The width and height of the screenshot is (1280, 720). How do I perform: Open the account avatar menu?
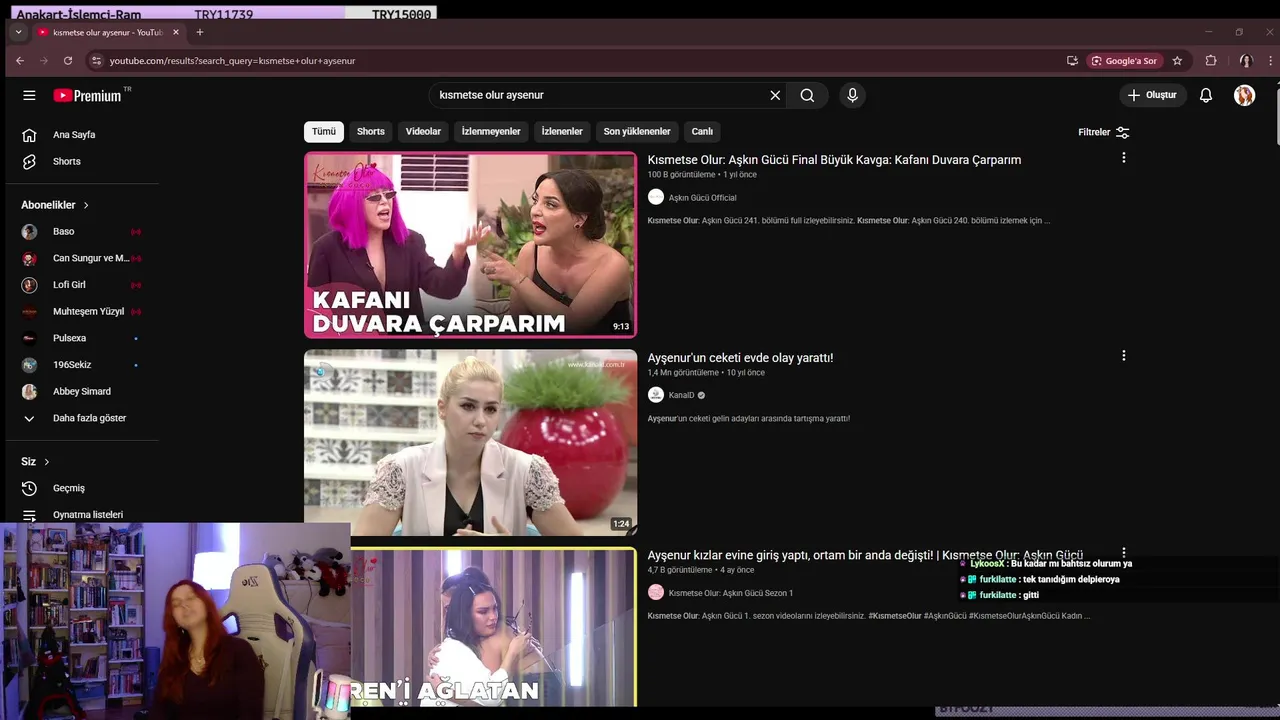[1244, 95]
